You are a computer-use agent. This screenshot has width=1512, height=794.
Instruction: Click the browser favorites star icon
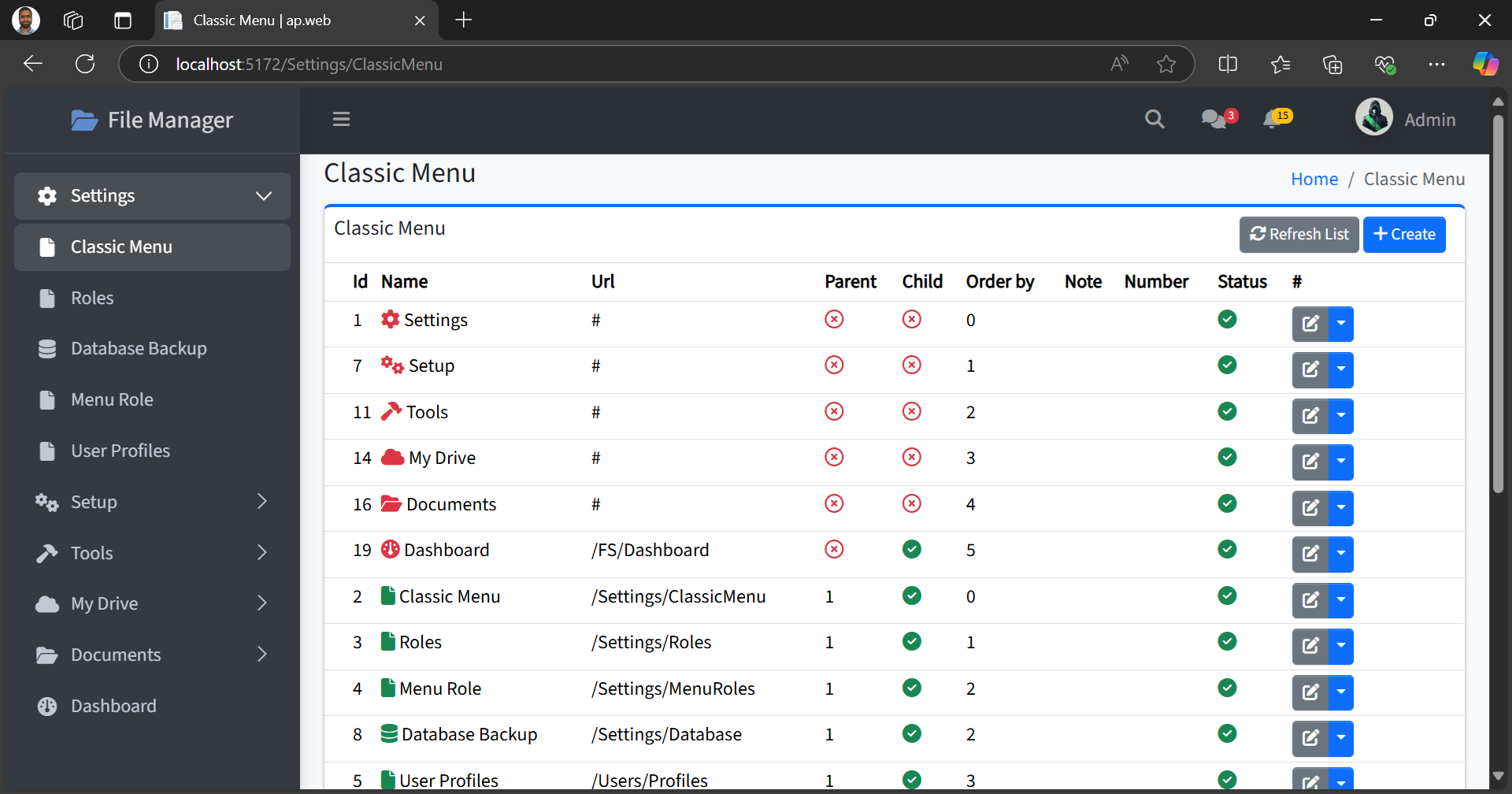[1166, 65]
